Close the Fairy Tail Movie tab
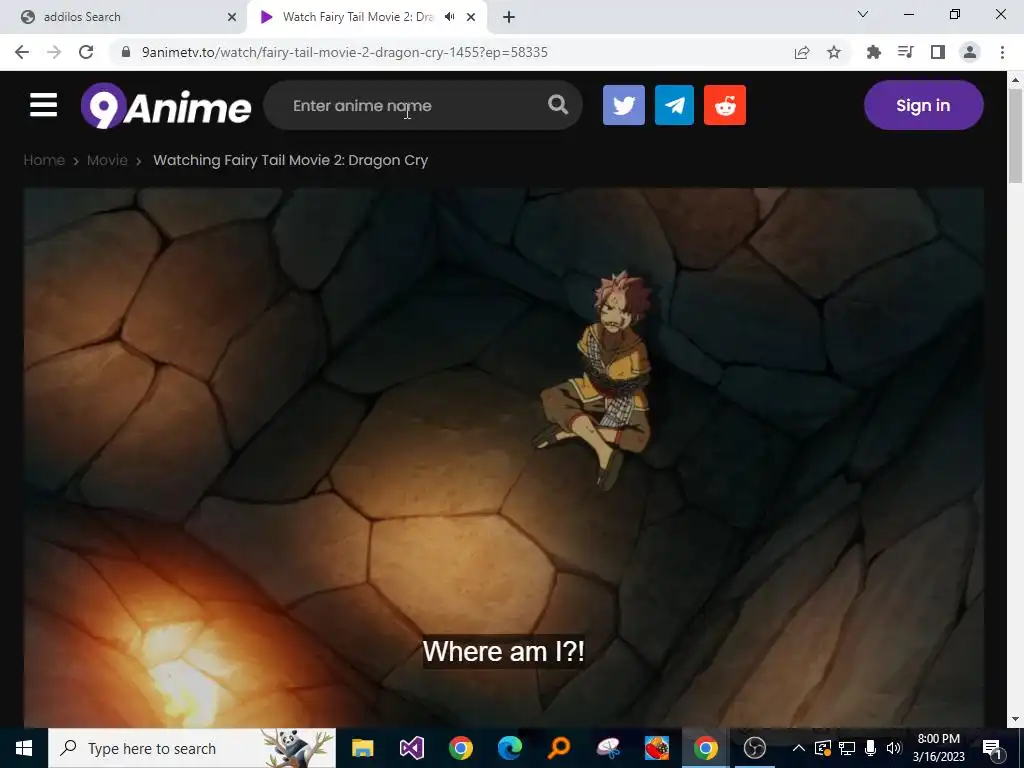The height and width of the screenshot is (768, 1024). click(x=471, y=17)
